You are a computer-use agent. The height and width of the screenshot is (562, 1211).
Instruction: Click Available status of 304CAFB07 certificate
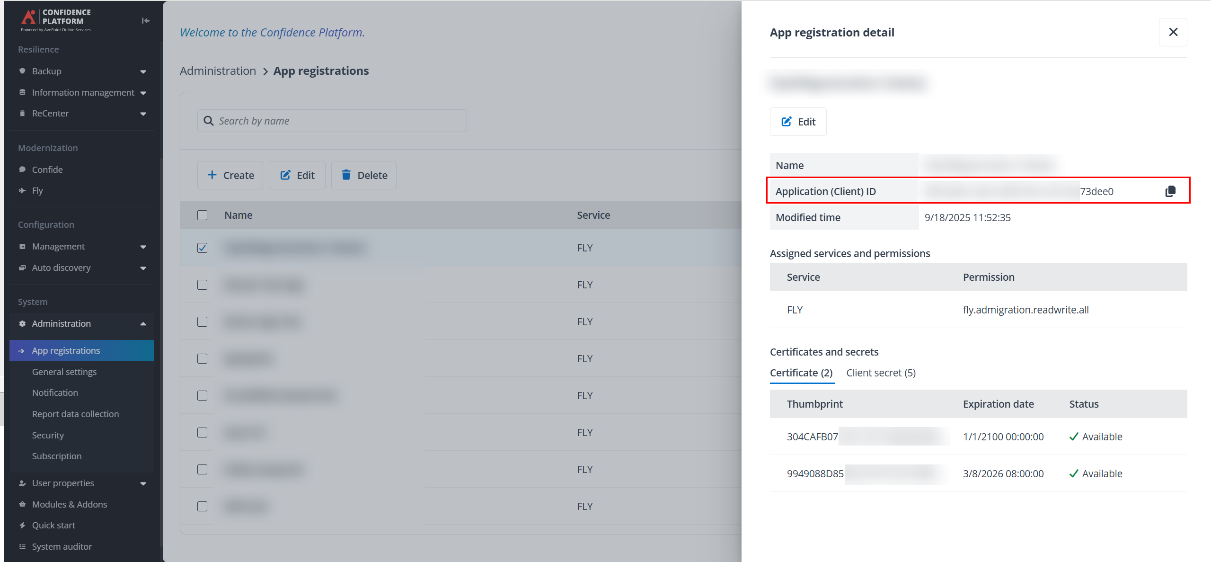(x=1096, y=437)
